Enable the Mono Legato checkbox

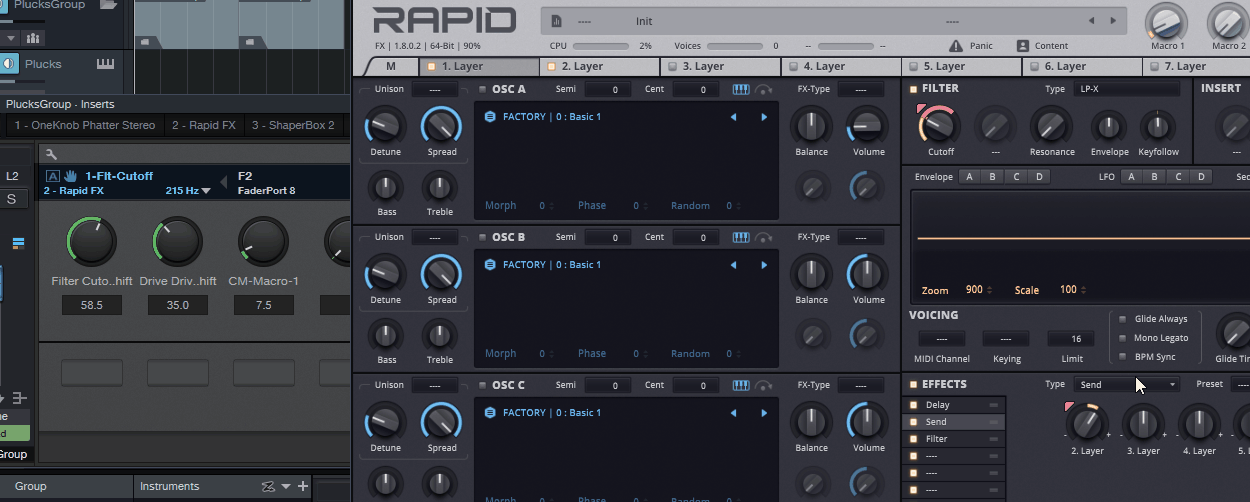coord(1122,338)
